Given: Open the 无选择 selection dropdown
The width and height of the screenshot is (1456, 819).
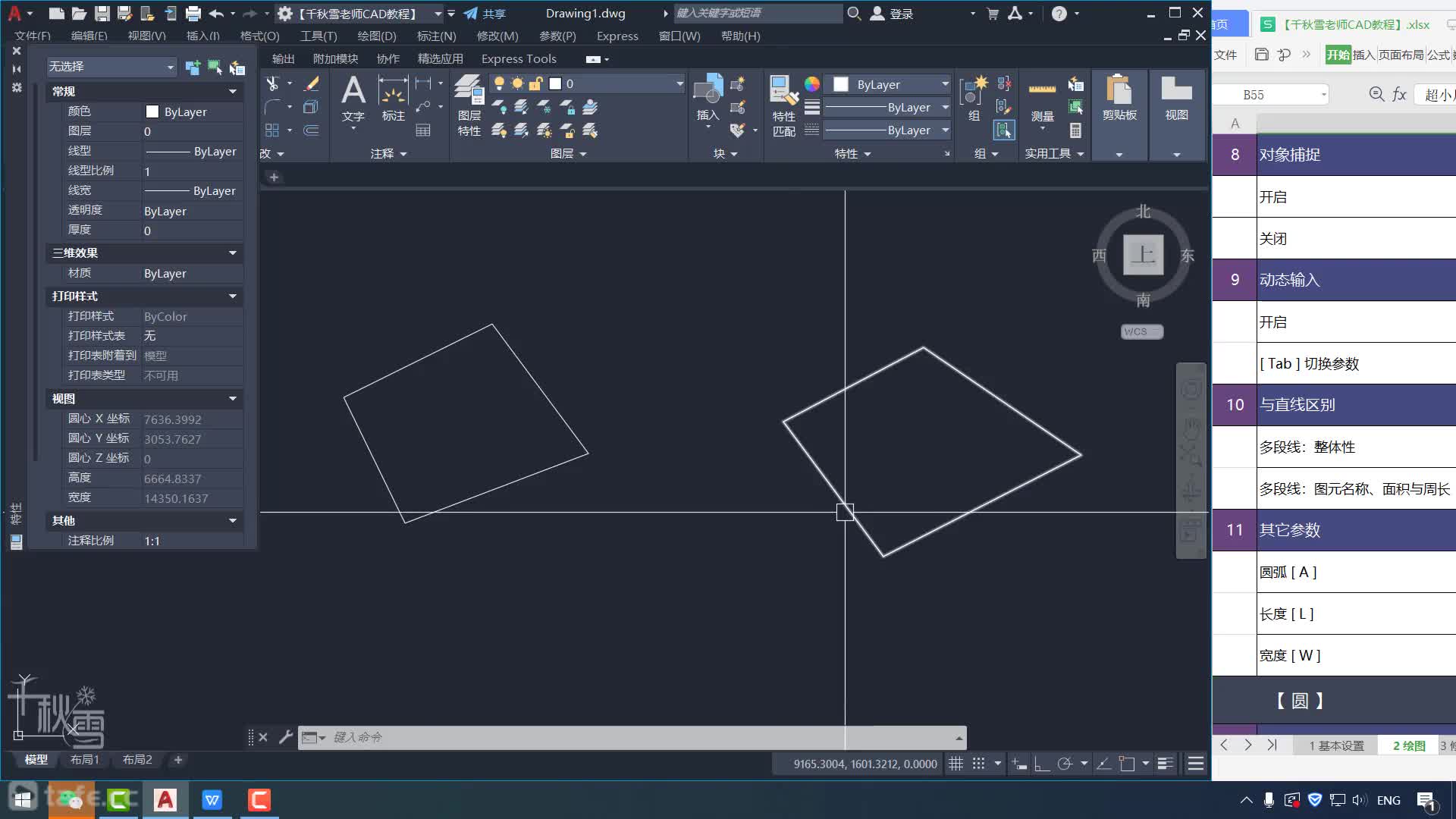Looking at the screenshot, I should point(111,67).
